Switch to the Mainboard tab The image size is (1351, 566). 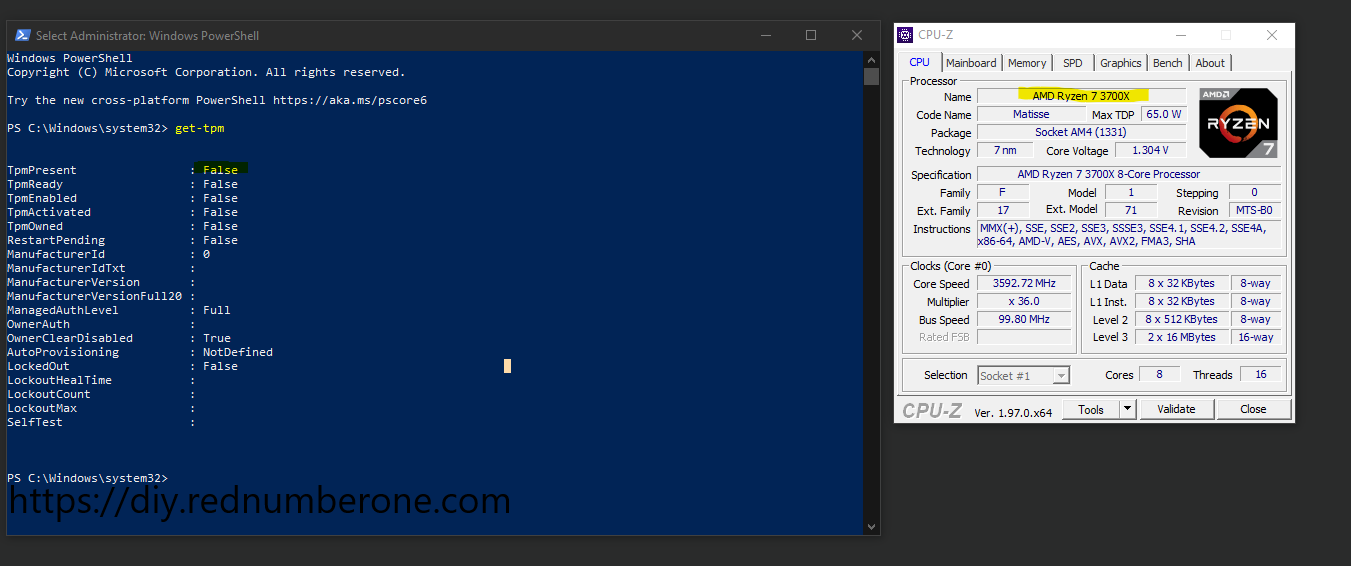pyautogui.click(x=971, y=63)
